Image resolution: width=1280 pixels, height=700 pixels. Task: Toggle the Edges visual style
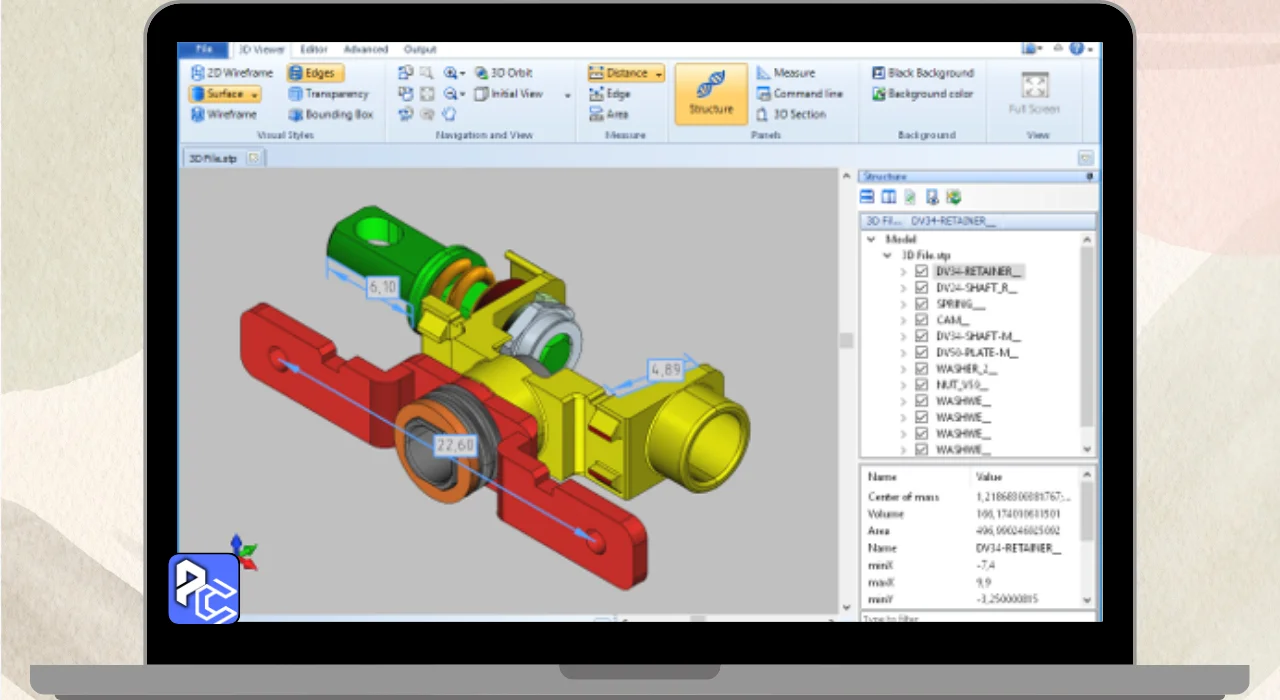[315, 73]
